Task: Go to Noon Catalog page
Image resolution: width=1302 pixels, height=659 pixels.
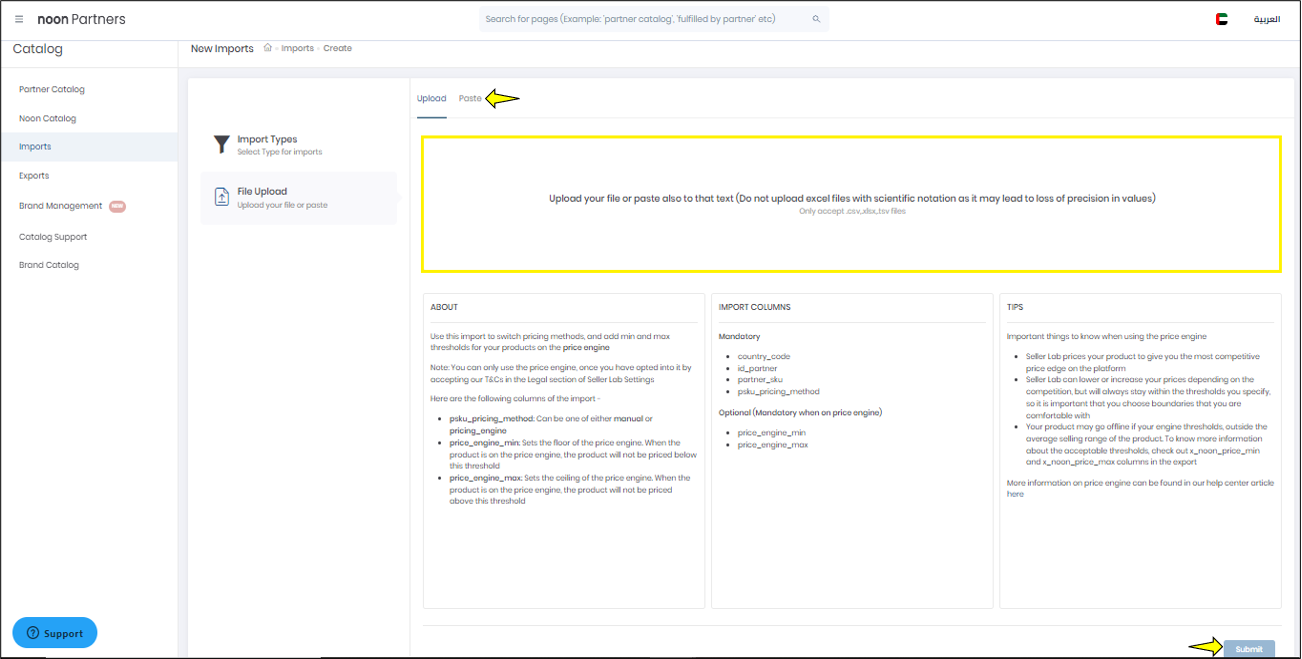Action: [47, 118]
